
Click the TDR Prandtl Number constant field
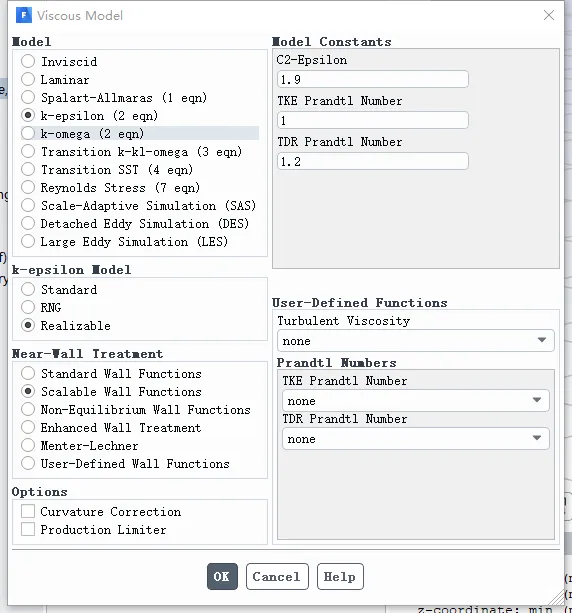[x=373, y=161]
